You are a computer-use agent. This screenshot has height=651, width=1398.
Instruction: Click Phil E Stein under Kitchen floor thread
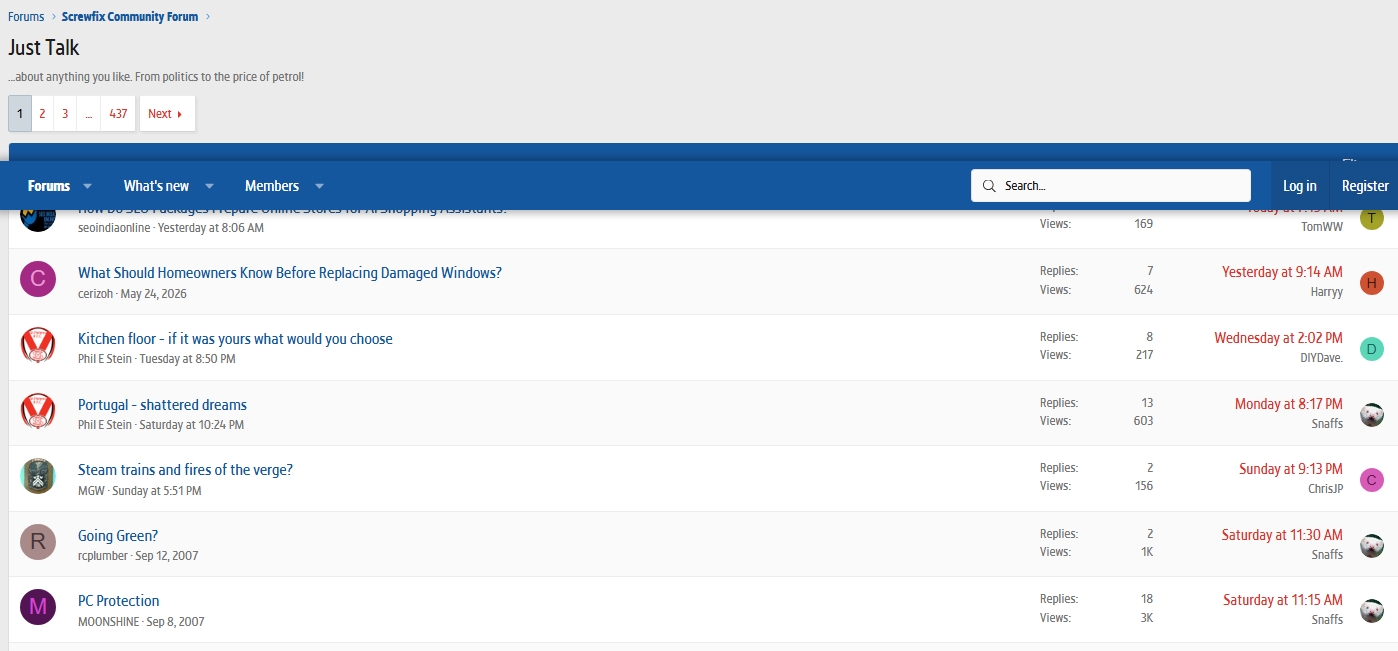point(105,359)
